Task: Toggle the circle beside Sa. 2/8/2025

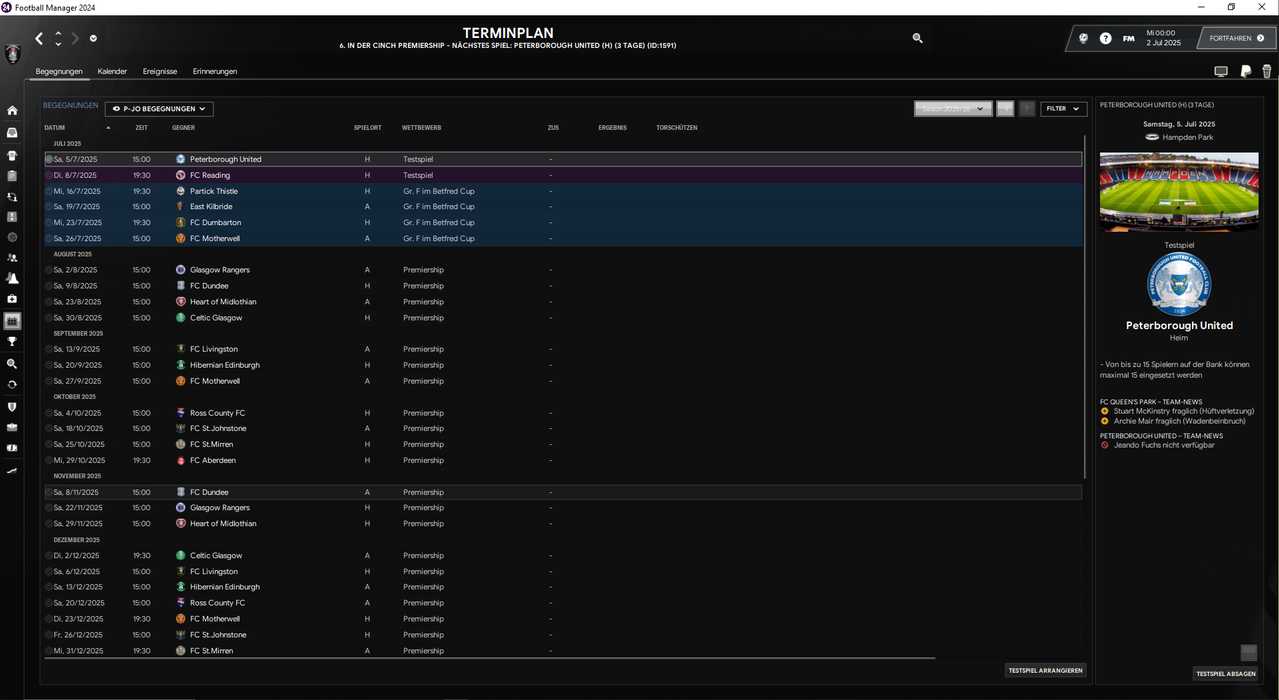Action: [x=49, y=270]
